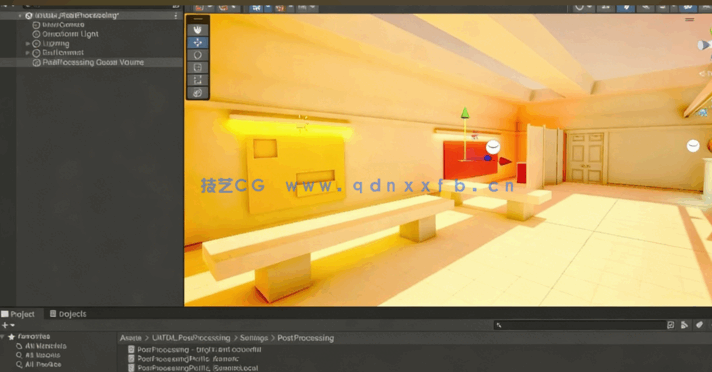Select the second PostProcessingProfile asset
Image resolution: width=712 pixels, height=372 pixels.
tap(183, 358)
